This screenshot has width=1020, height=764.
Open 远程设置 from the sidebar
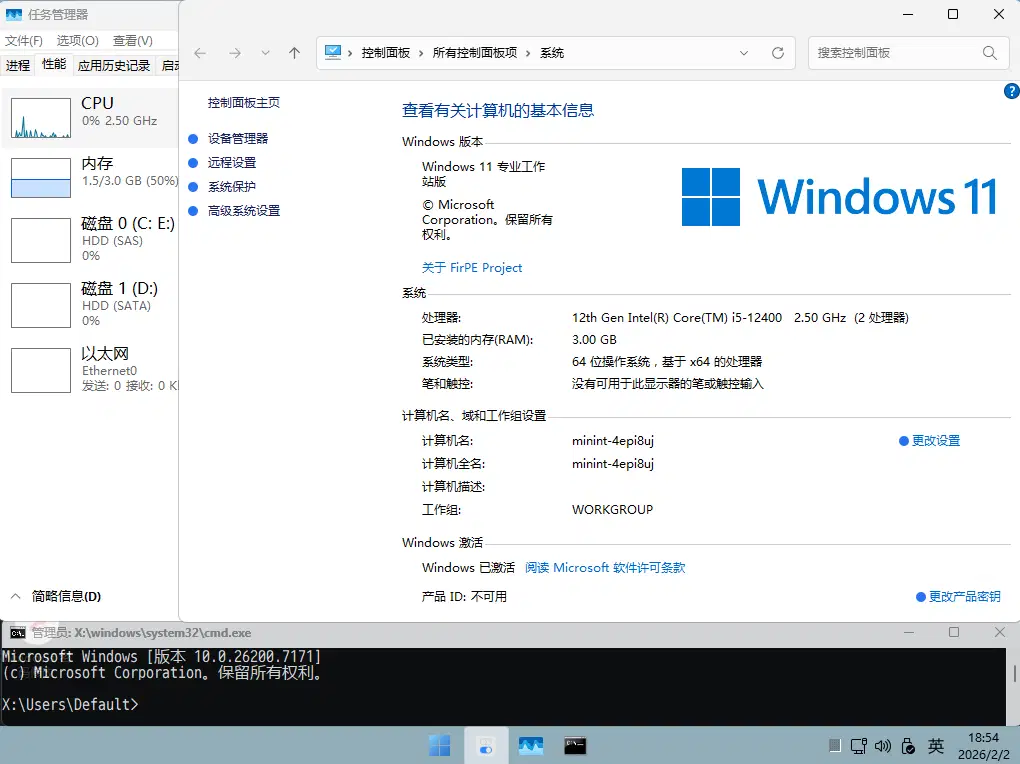pos(232,163)
